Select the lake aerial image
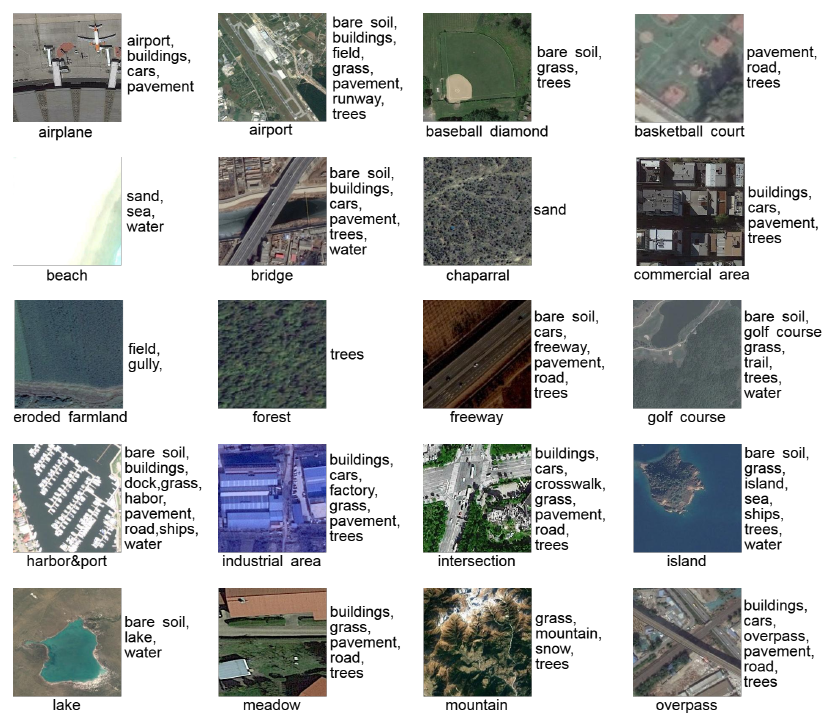 pos(67,642)
